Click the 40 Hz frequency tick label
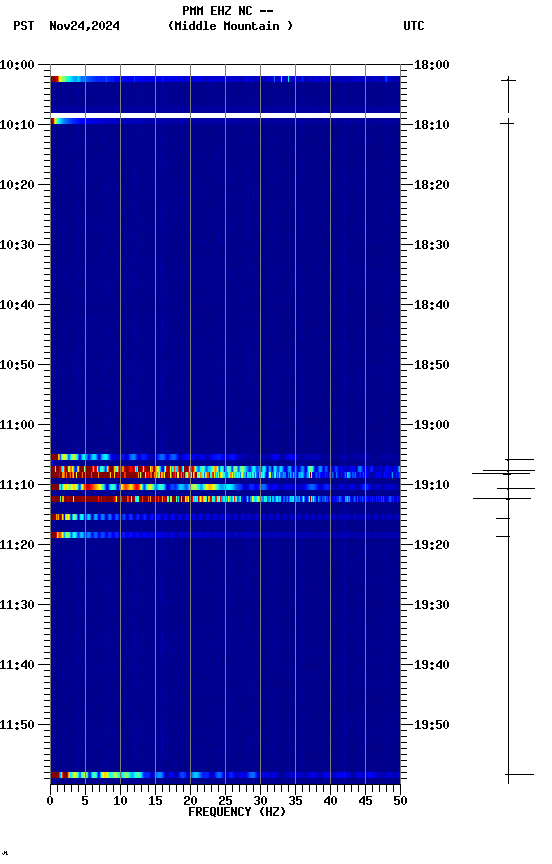 point(330,801)
